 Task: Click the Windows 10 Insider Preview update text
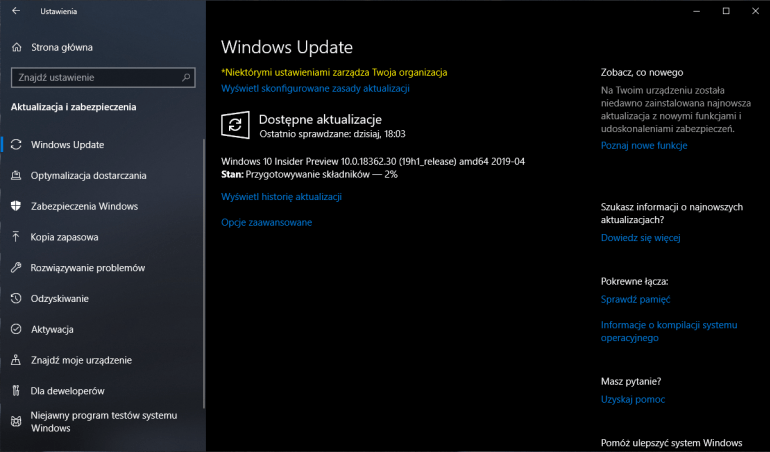pos(373,161)
